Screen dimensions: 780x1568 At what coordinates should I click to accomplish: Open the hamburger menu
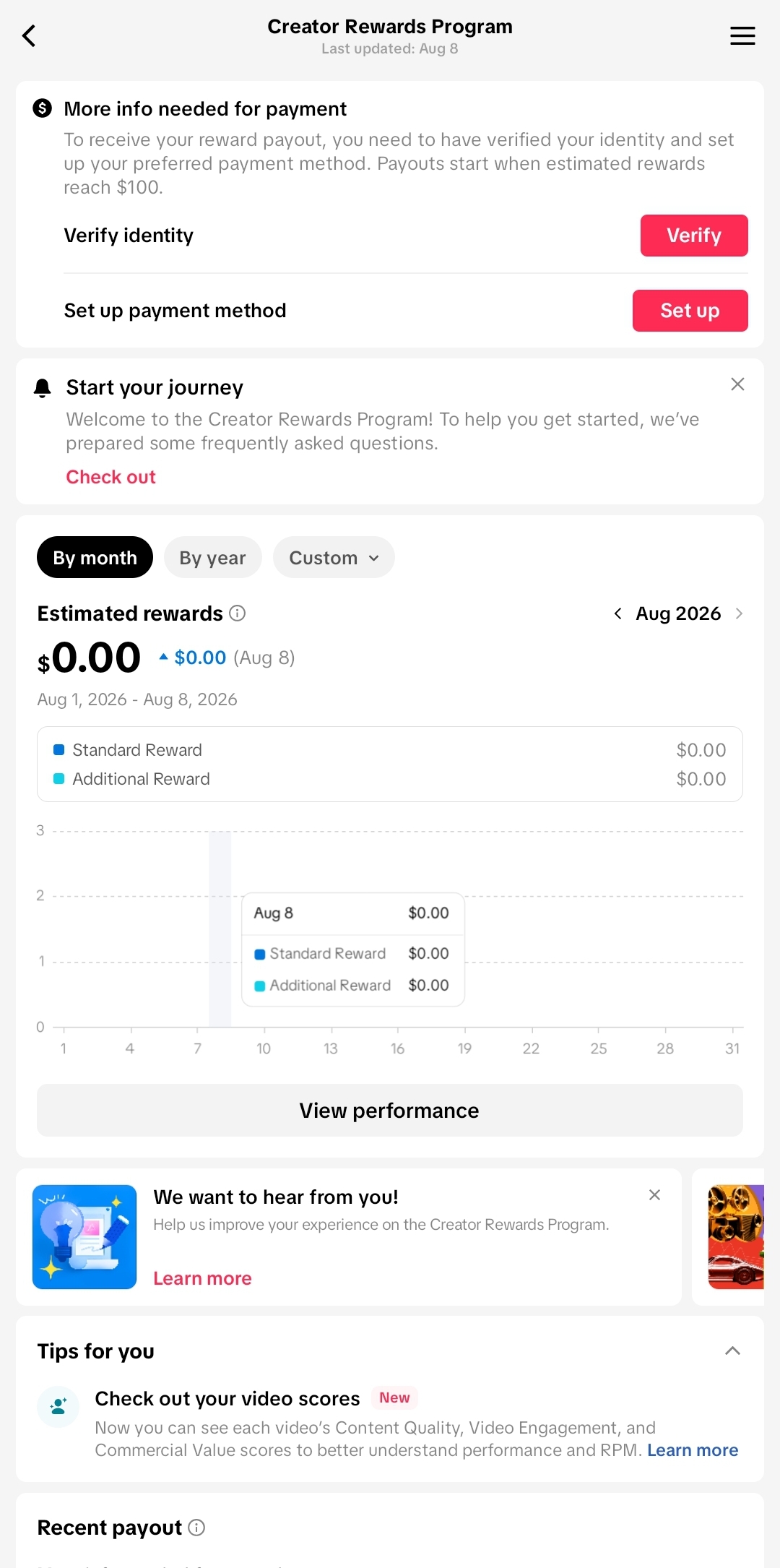coord(742,35)
